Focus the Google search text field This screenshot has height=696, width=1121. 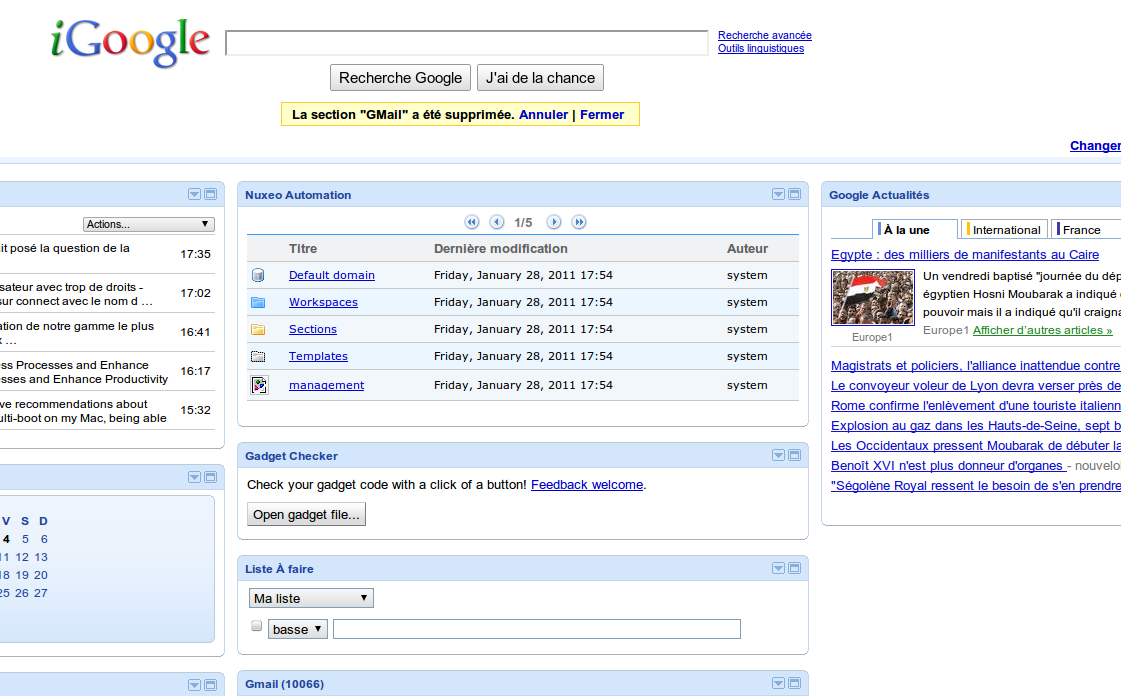(x=467, y=43)
